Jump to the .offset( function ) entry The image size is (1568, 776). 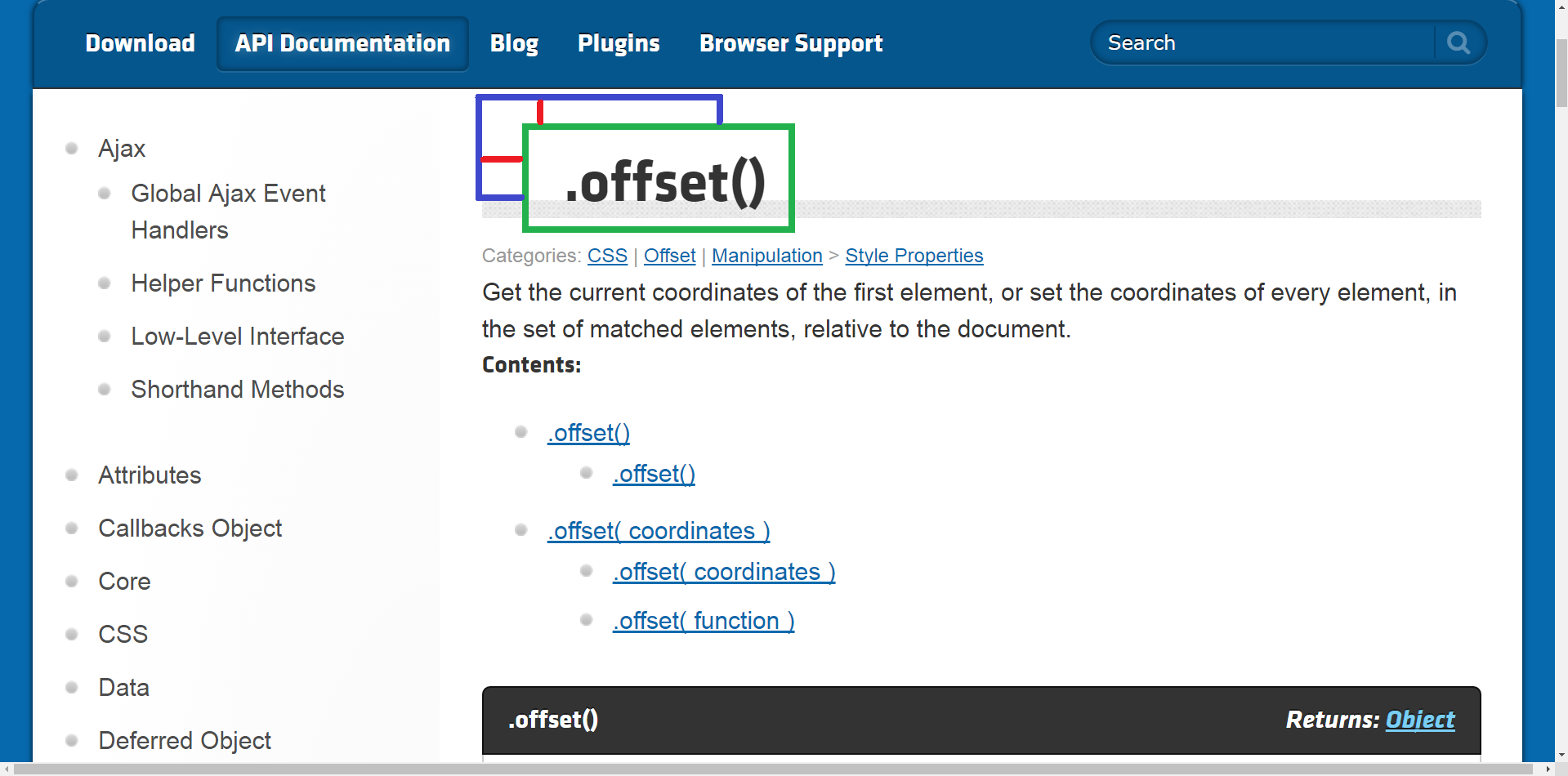pos(704,621)
